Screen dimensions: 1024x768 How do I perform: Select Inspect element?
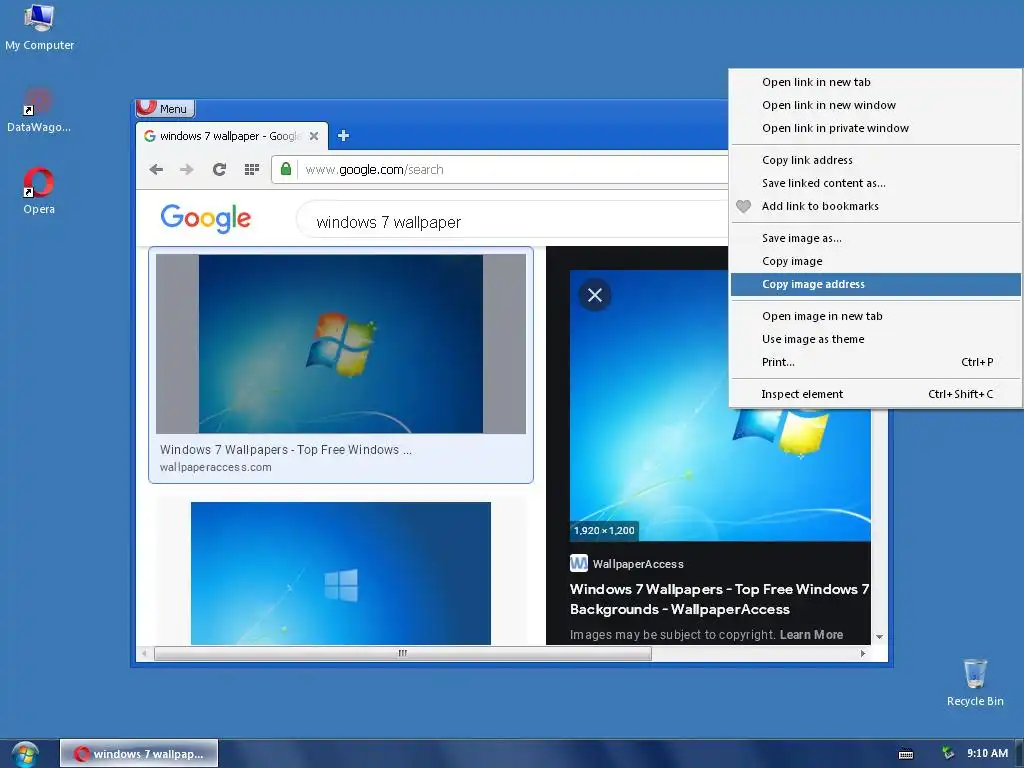[x=875, y=394]
